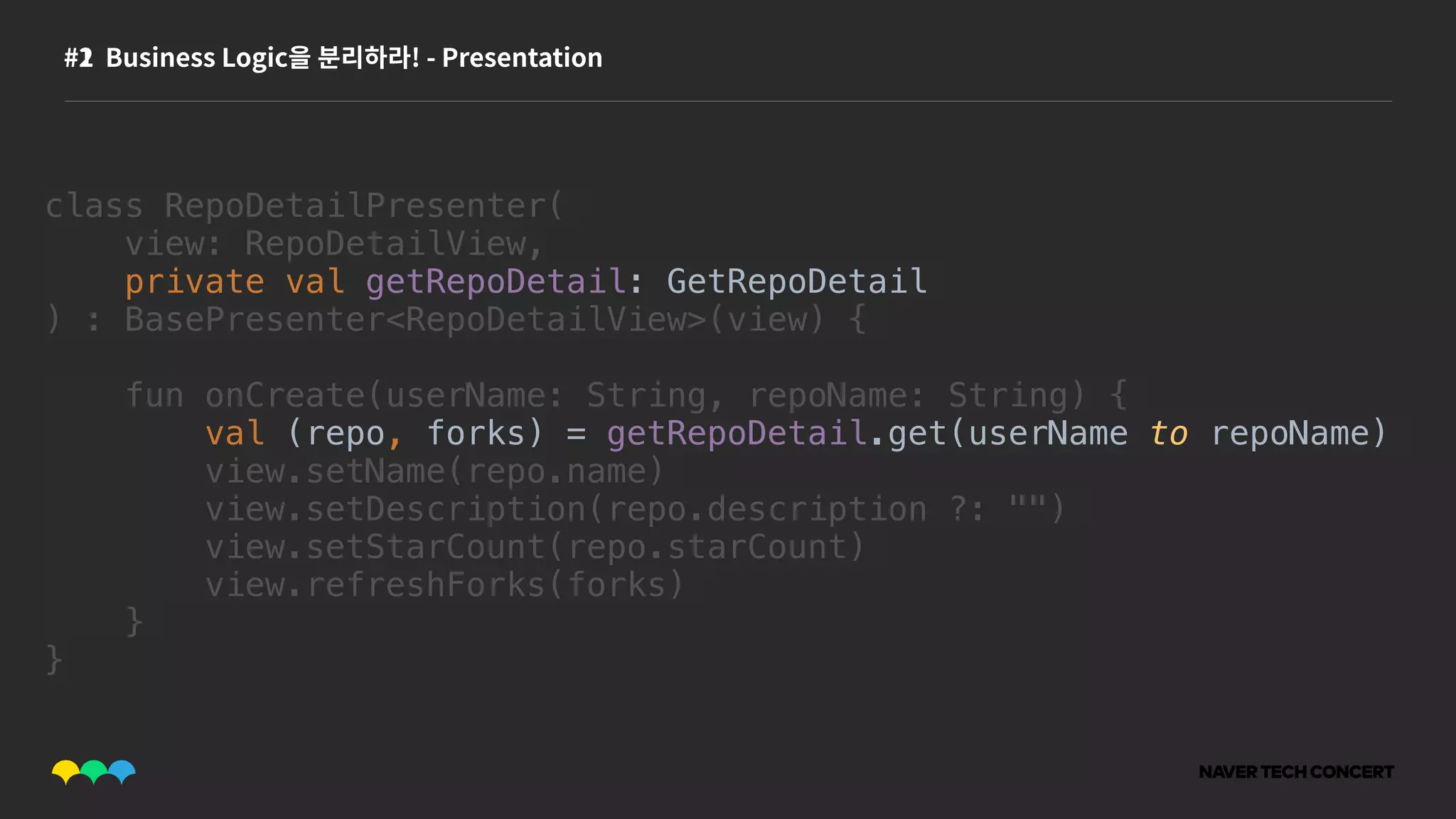The image size is (1456, 819).
Task: Click the line 'view.setDescription(repo.description ?: "")'
Action: pos(634,509)
